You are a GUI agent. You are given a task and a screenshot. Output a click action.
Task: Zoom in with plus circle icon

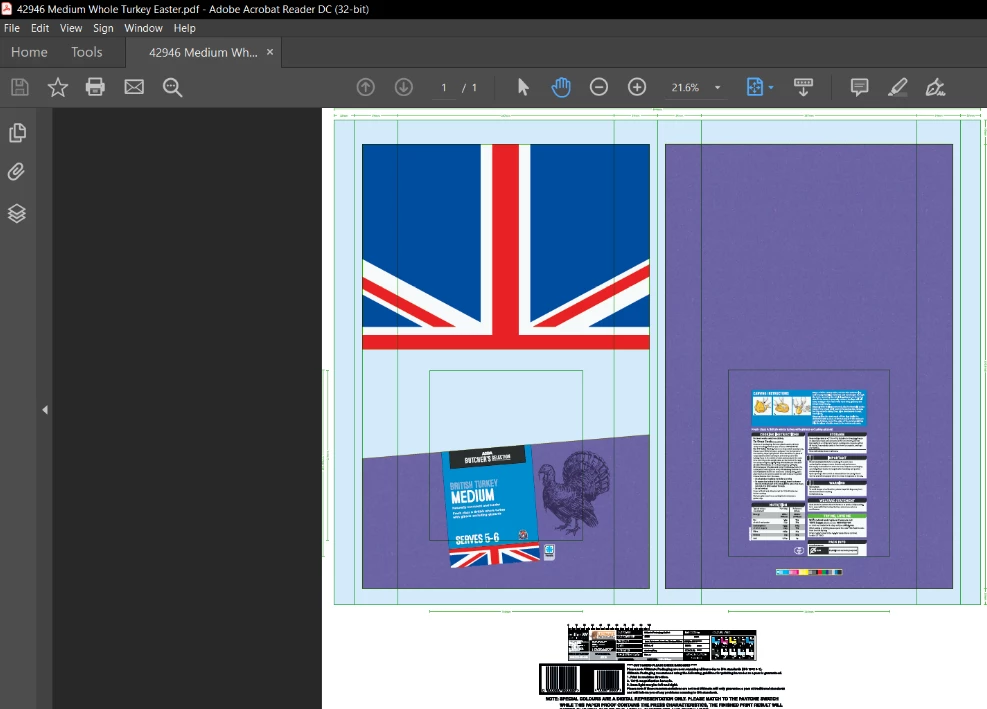637,87
